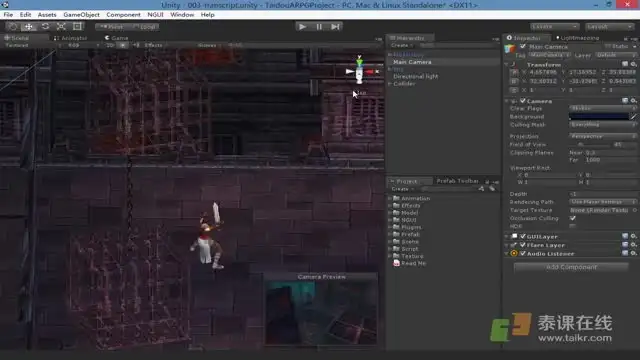Open the File menu
The image size is (640, 360).
coord(8,15)
